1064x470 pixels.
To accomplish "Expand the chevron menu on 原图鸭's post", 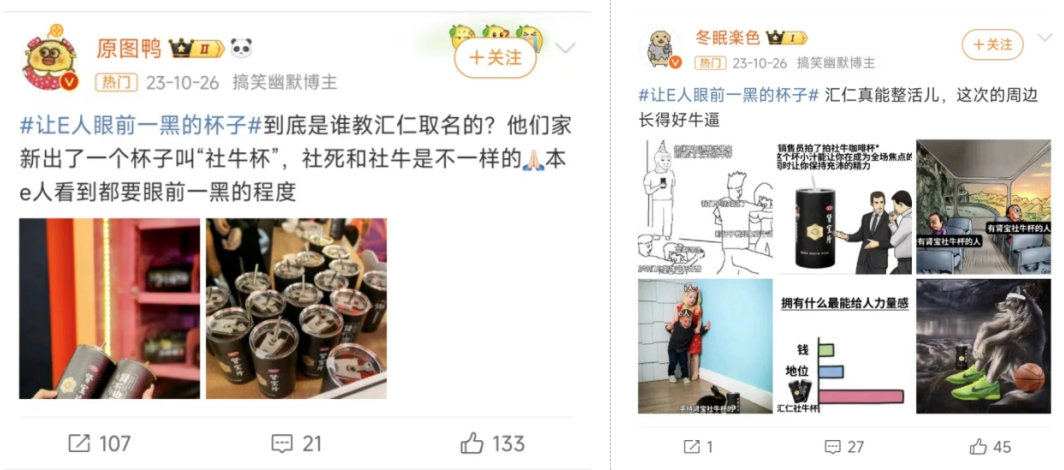I will tap(565, 47).
